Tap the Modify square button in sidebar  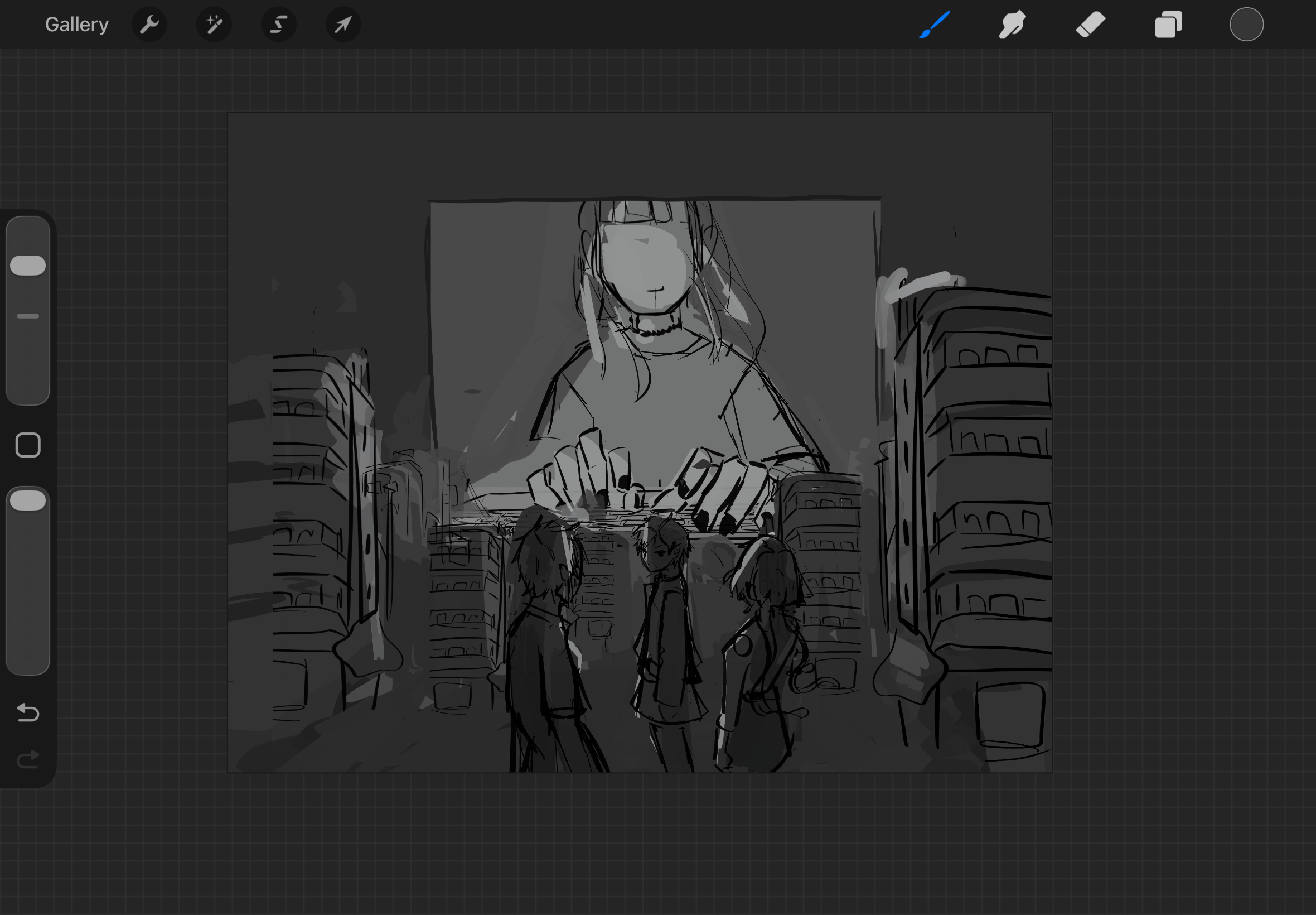(x=28, y=445)
